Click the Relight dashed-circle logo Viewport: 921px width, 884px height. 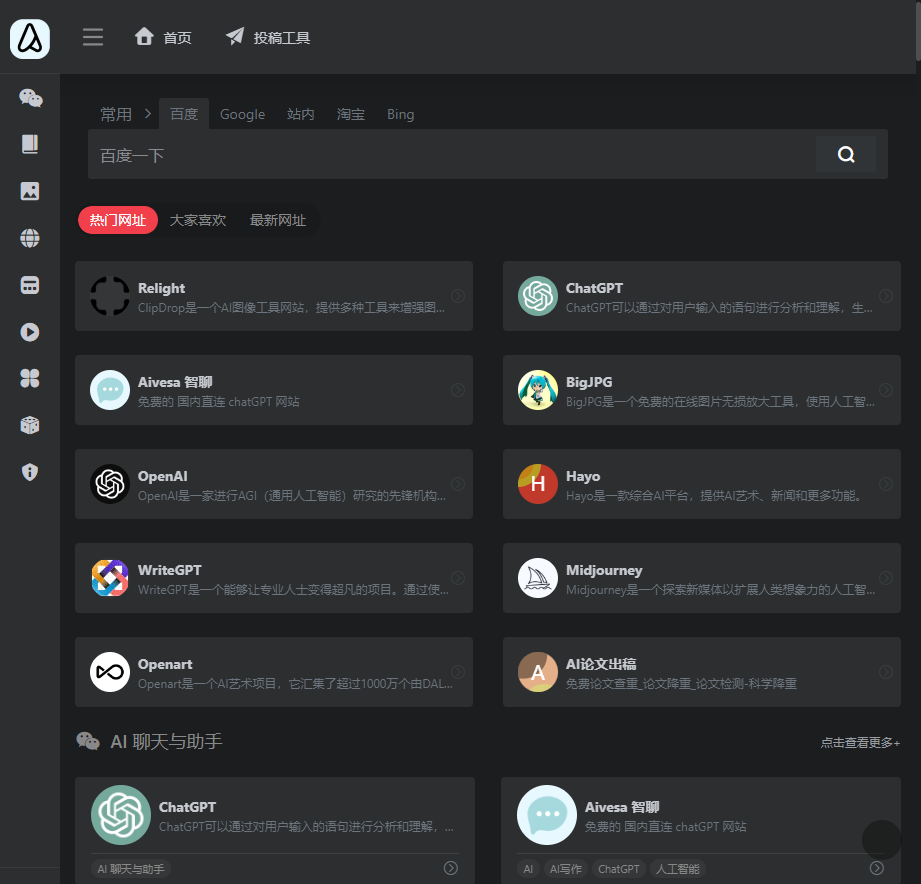[110, 296]
